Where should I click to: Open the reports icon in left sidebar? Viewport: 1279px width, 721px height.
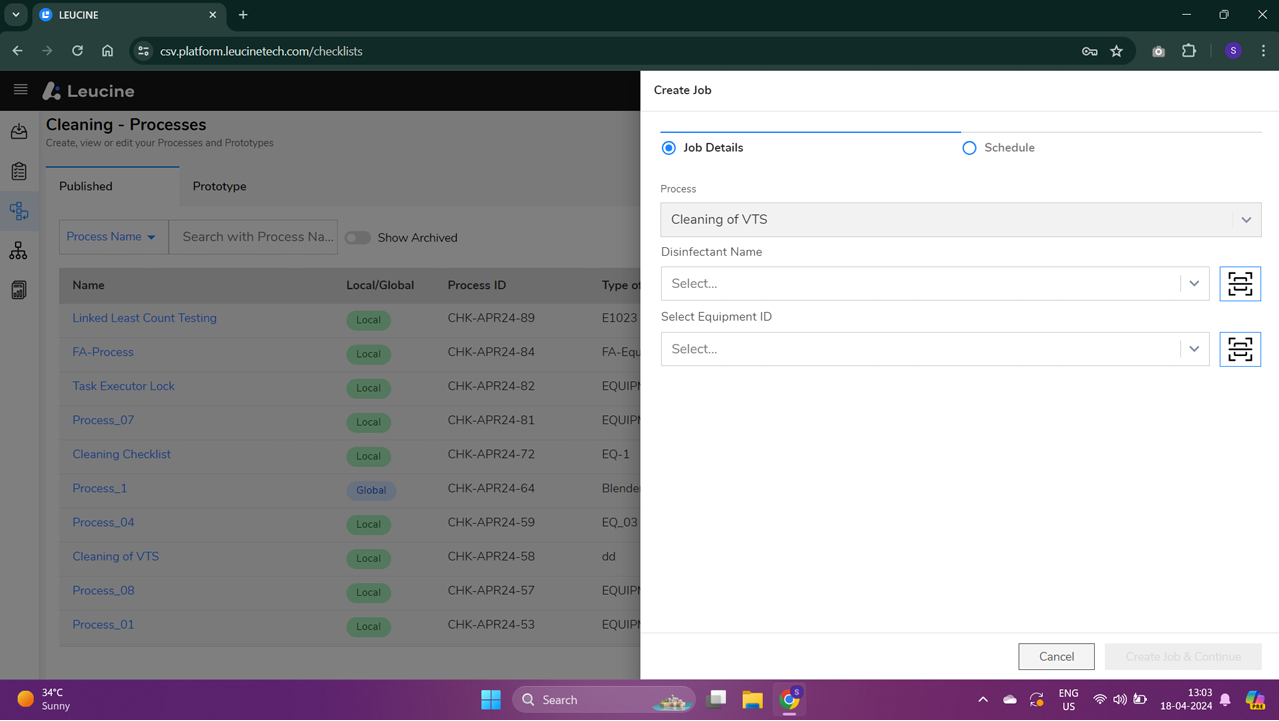[19, 290]
